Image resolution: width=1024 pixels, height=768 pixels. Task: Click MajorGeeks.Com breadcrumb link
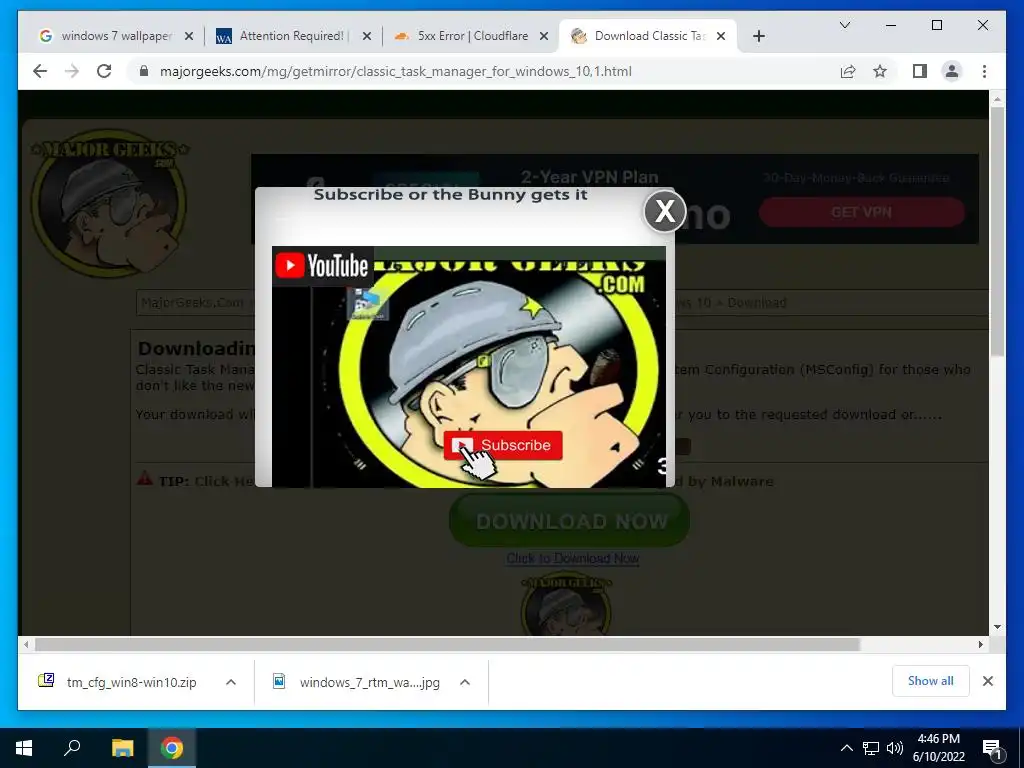click(193, 302)
